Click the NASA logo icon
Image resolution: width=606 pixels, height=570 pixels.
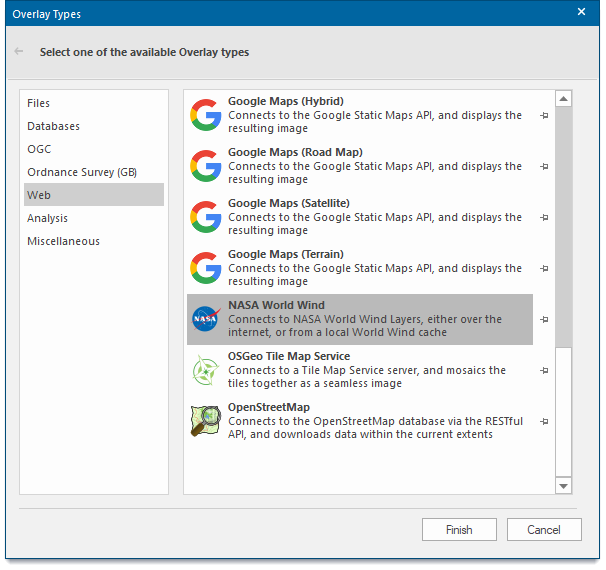(x=206, y=319)
